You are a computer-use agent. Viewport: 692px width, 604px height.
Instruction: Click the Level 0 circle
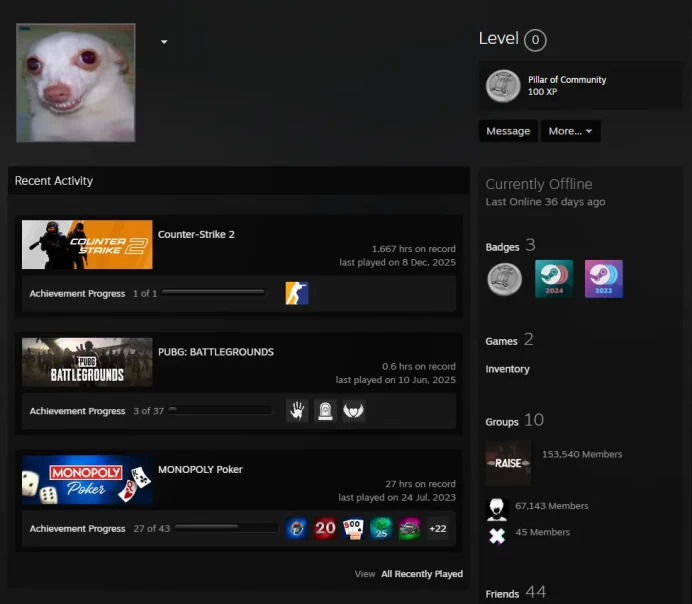(535, 40)
